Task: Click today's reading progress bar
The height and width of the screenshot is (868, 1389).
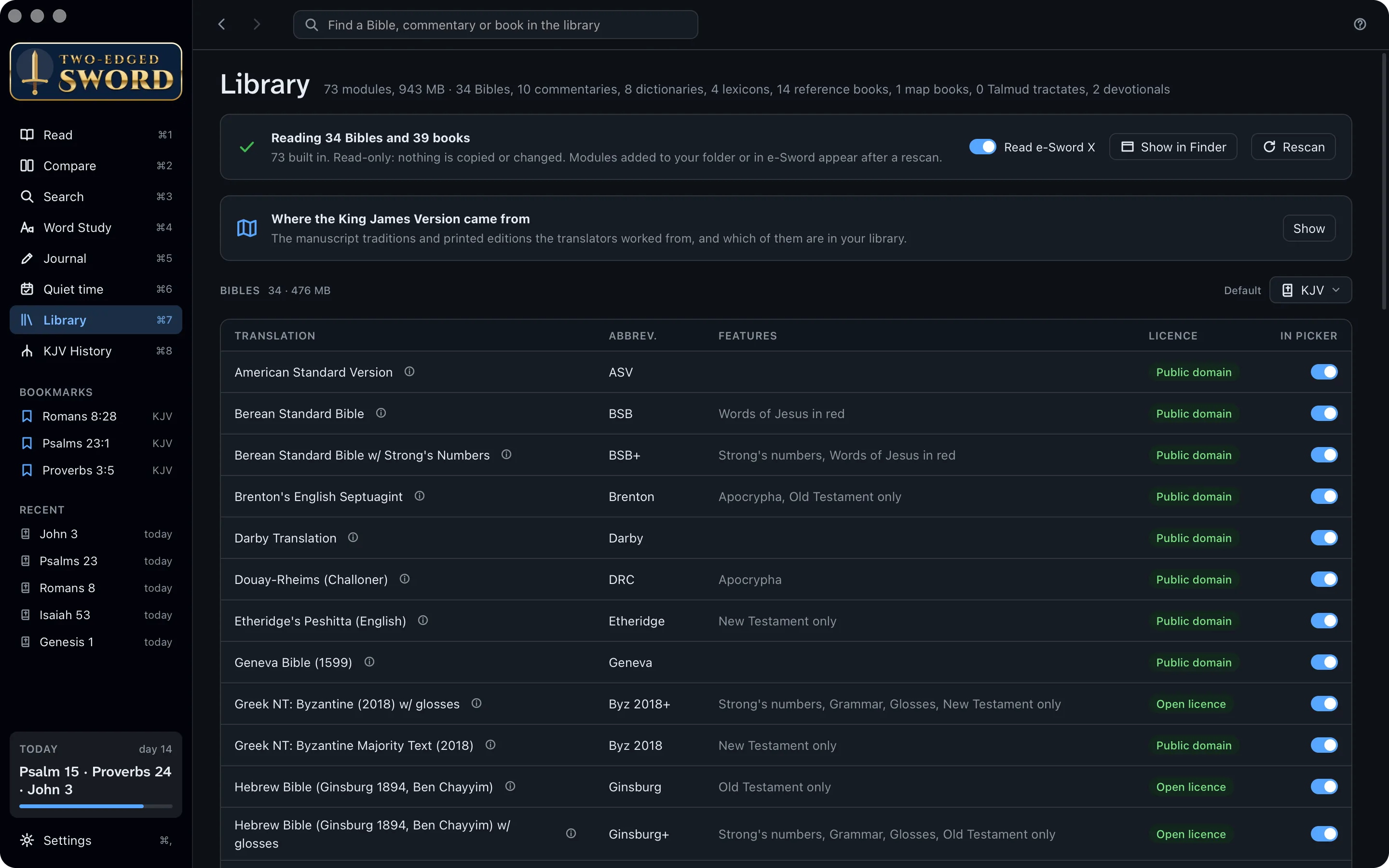Action: 96,806
